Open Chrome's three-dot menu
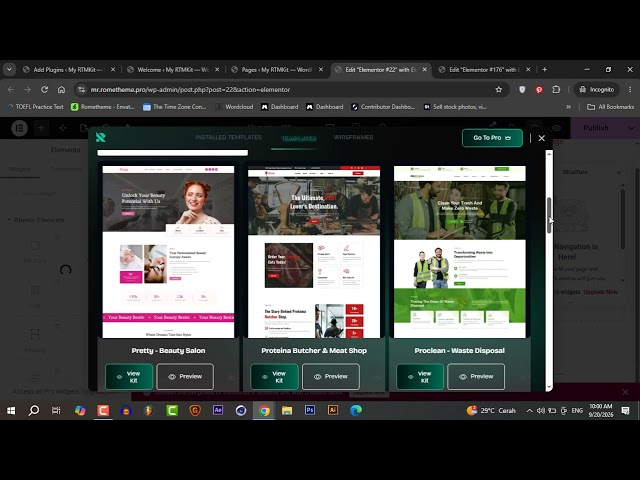This screenshot has width=640, height=480. (x=630, y=89)
